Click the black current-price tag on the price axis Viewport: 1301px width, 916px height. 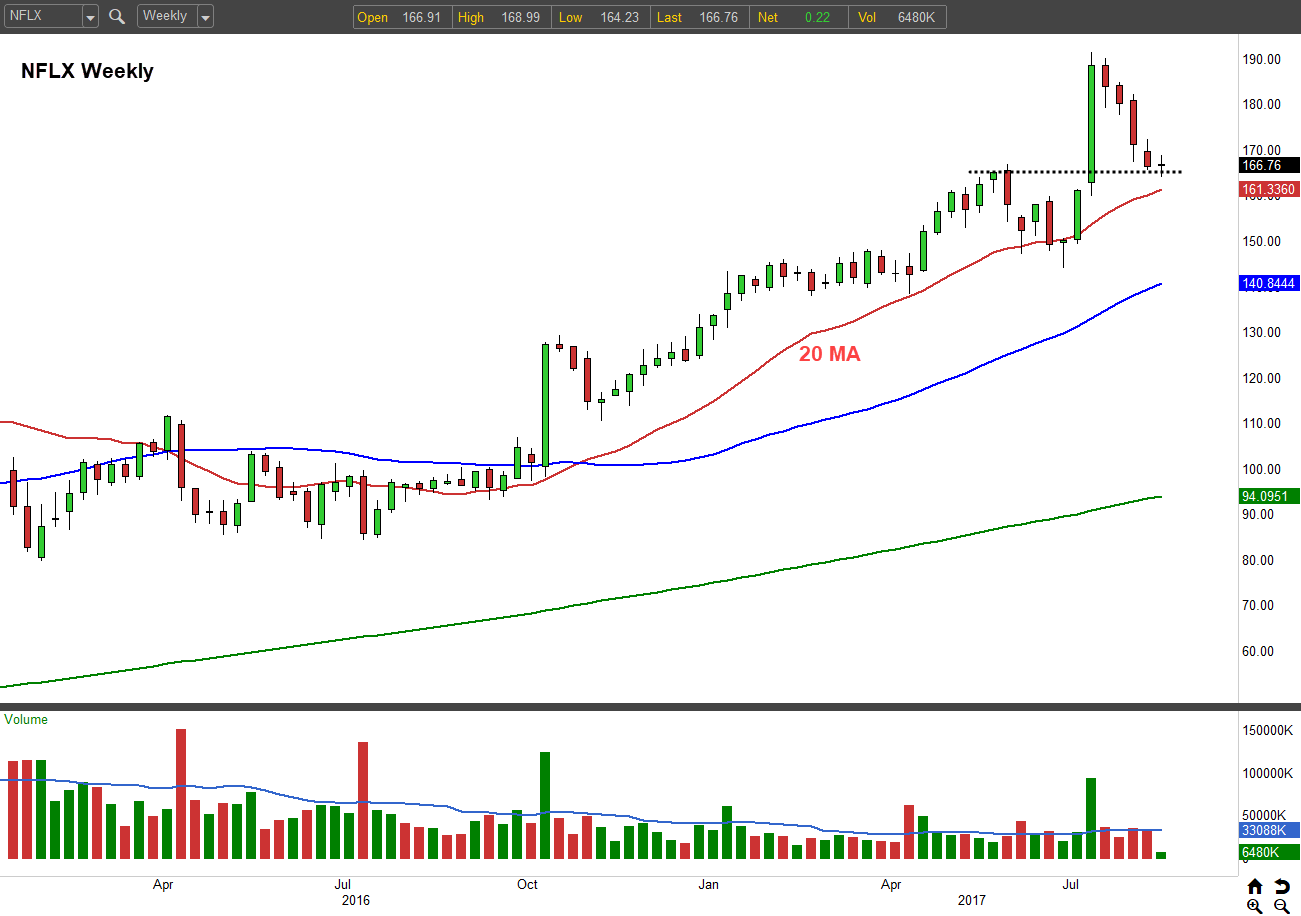1269,165
